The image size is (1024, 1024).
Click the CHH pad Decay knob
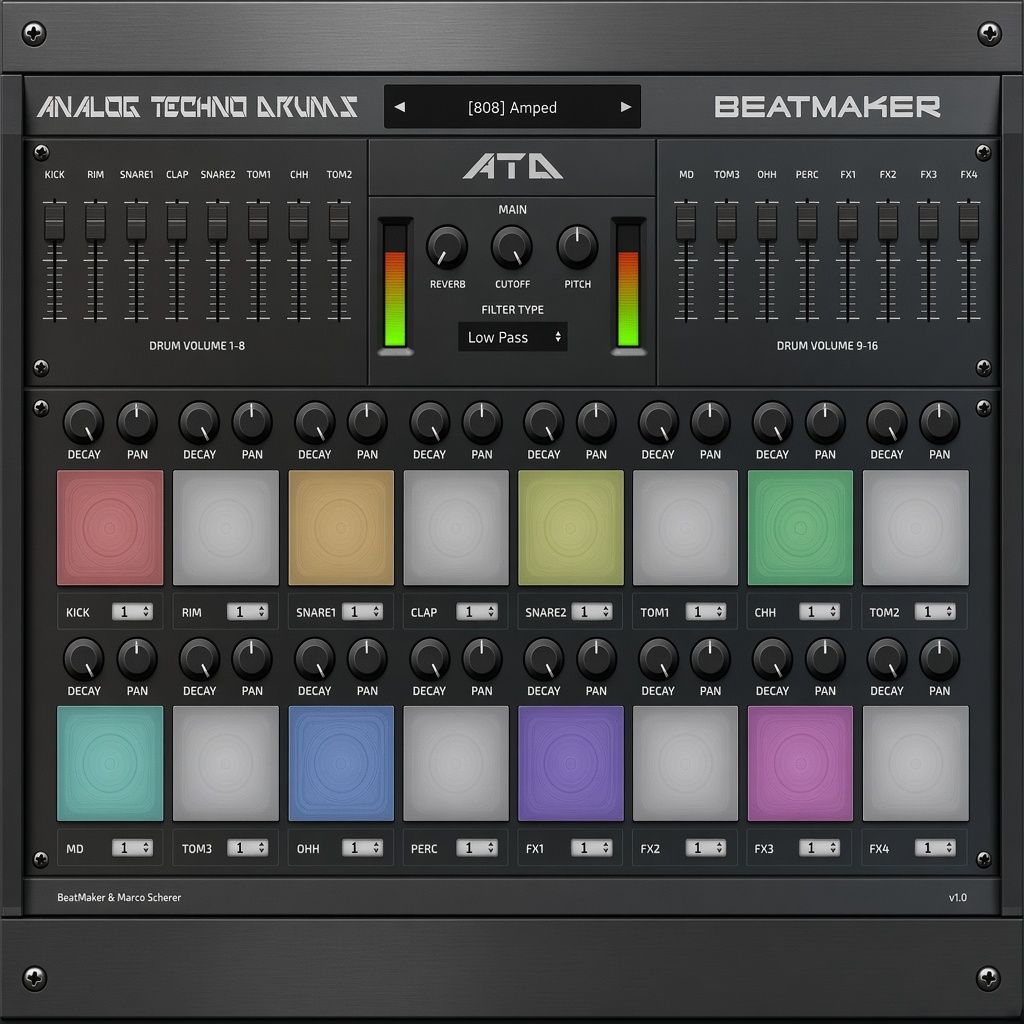coord(773,423)
